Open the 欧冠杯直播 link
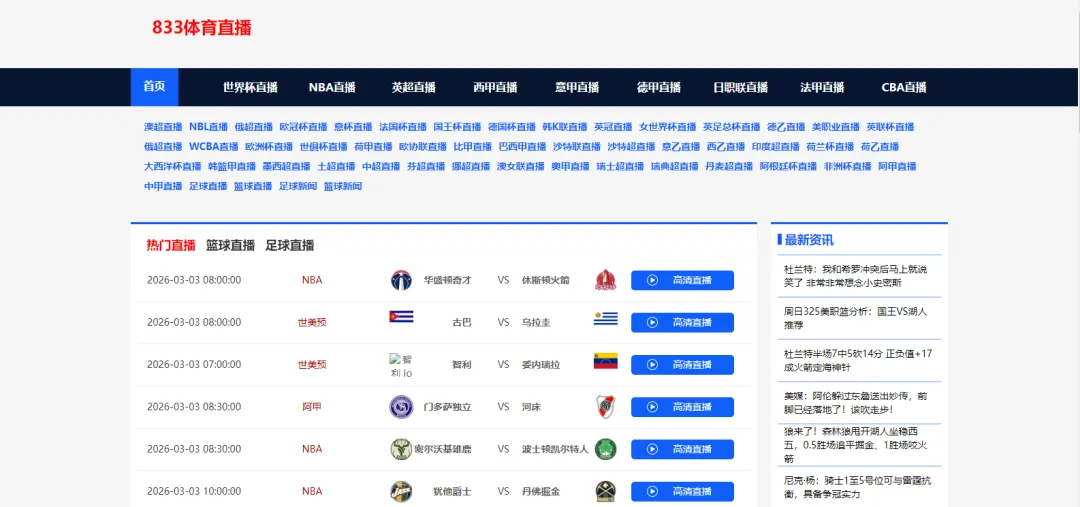Viewport: 1080px width, 507px height. pyautogui.click(x=303, y=127)
